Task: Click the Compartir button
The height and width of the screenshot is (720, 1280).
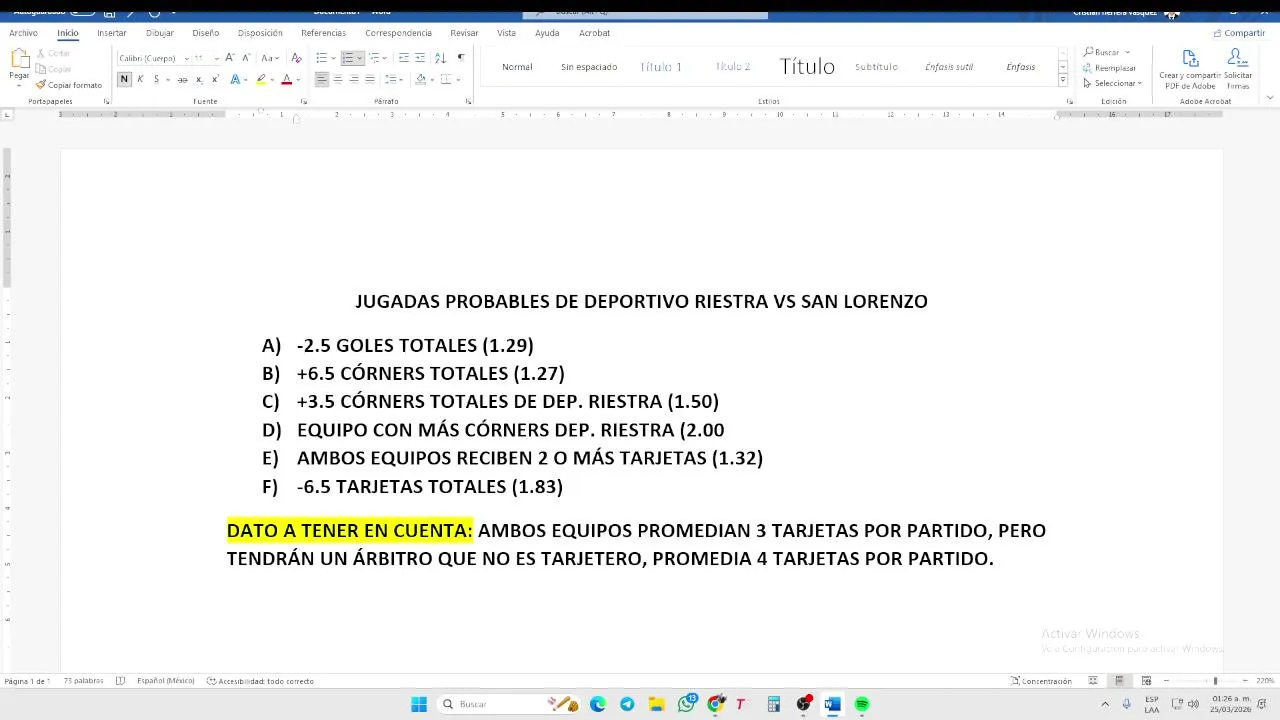Action: click(x=1239, y=33)
